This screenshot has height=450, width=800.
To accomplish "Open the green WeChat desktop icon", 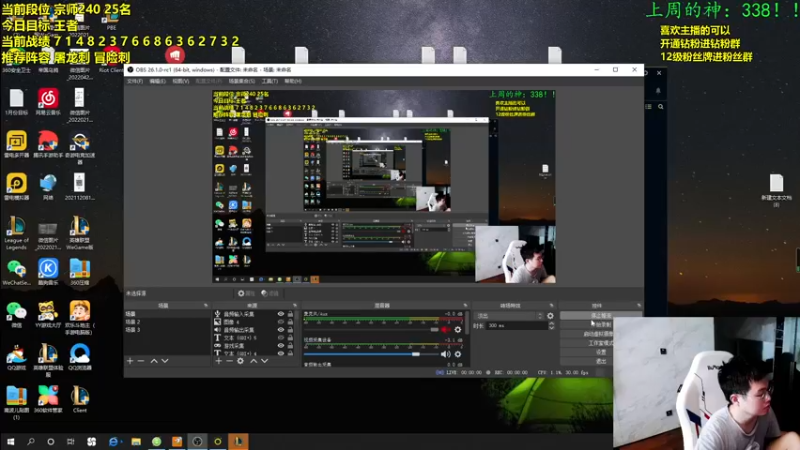I will coord(16,314).
